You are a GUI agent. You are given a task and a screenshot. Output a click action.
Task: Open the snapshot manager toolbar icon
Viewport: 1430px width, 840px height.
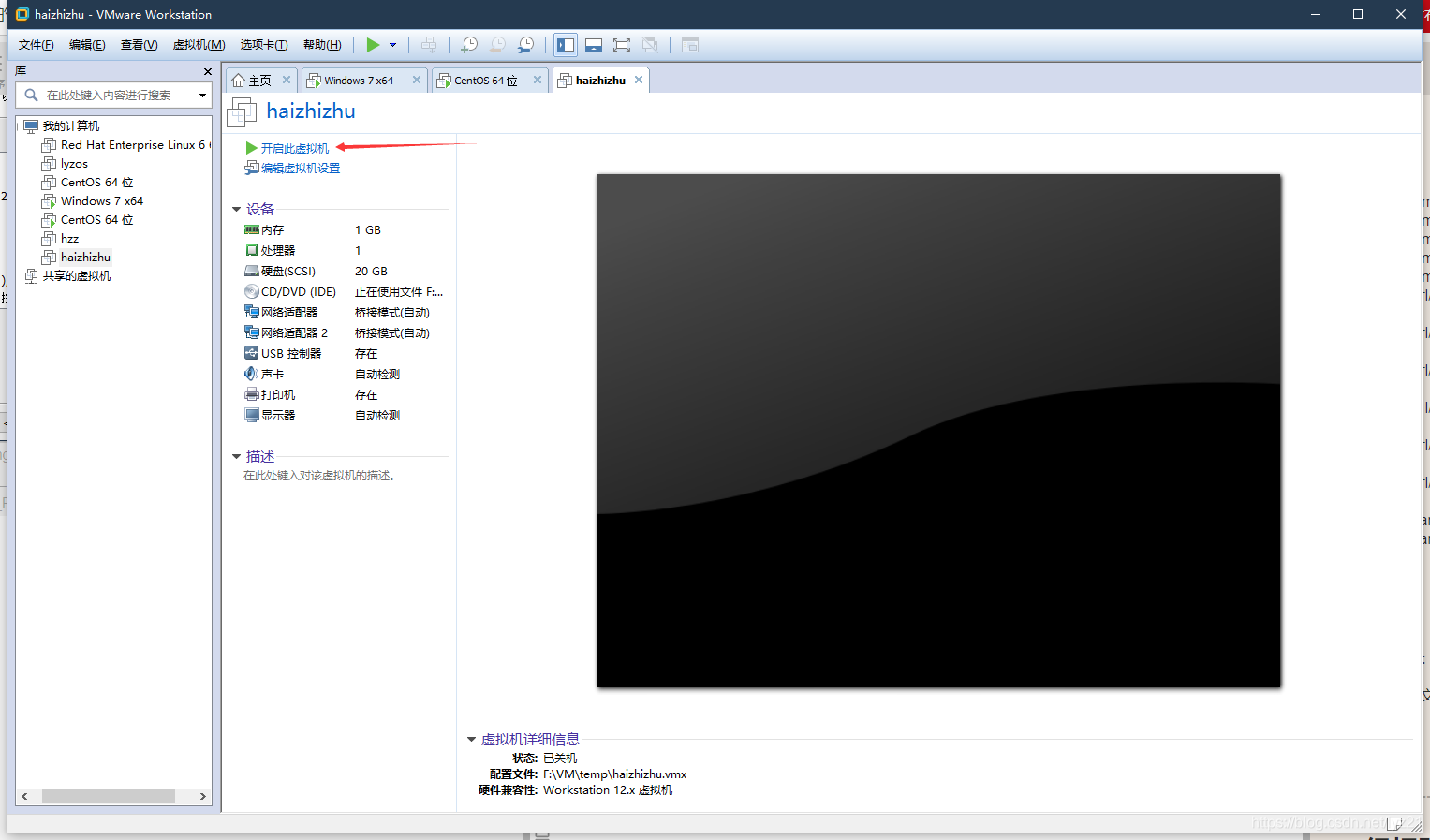click(x=526, y=45)
